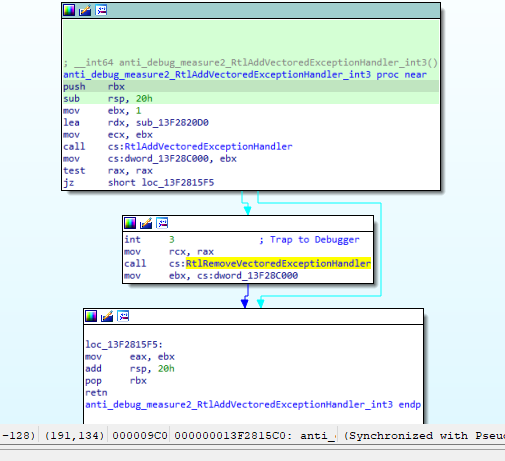Image resolution: width=505 pixels, height=461 pixels.
Task: Click the RtlAddVectoredExceptionHandler call reference
Action: [208, 147]
